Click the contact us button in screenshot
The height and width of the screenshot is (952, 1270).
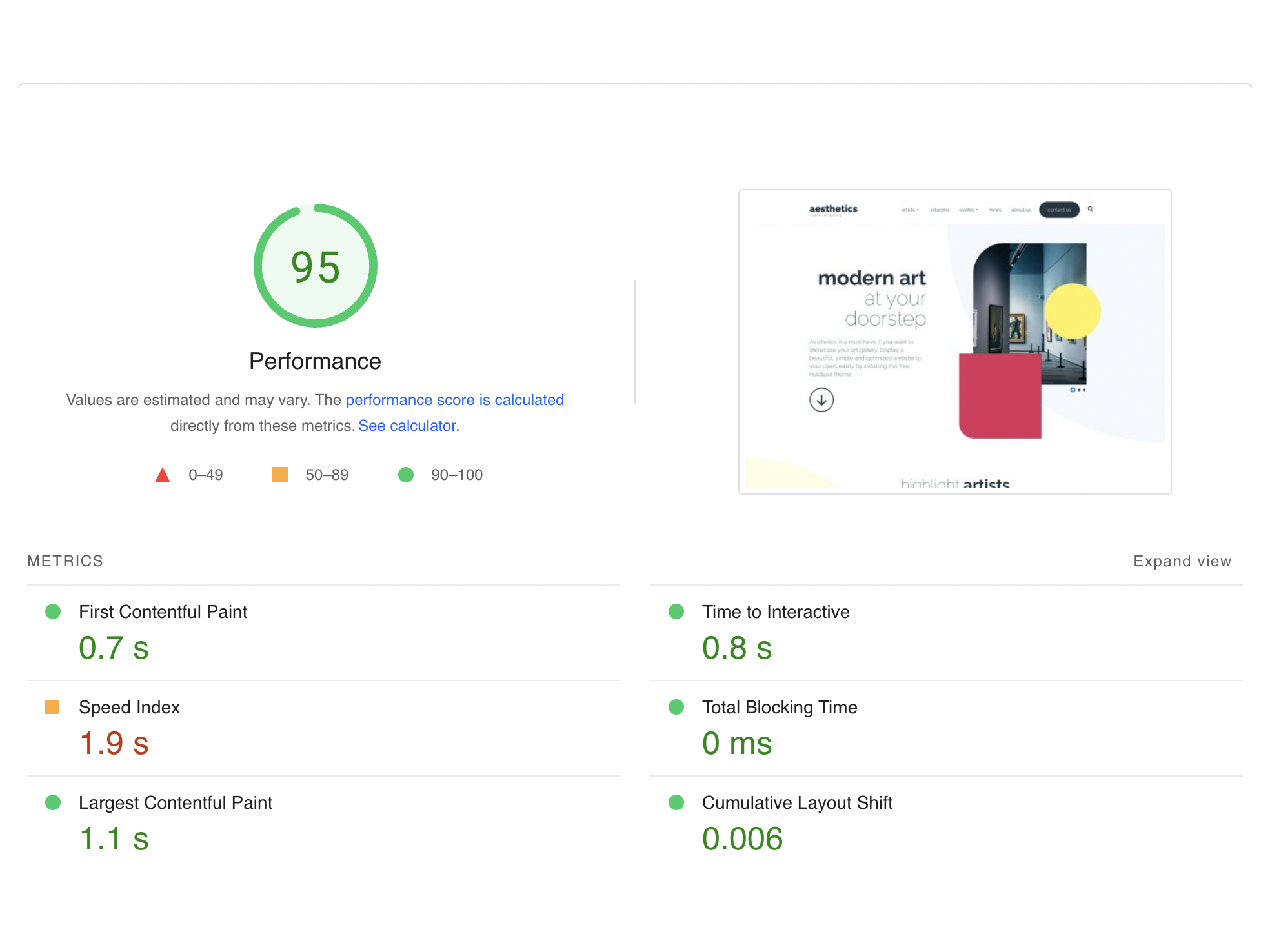(x=1059, y=210)
